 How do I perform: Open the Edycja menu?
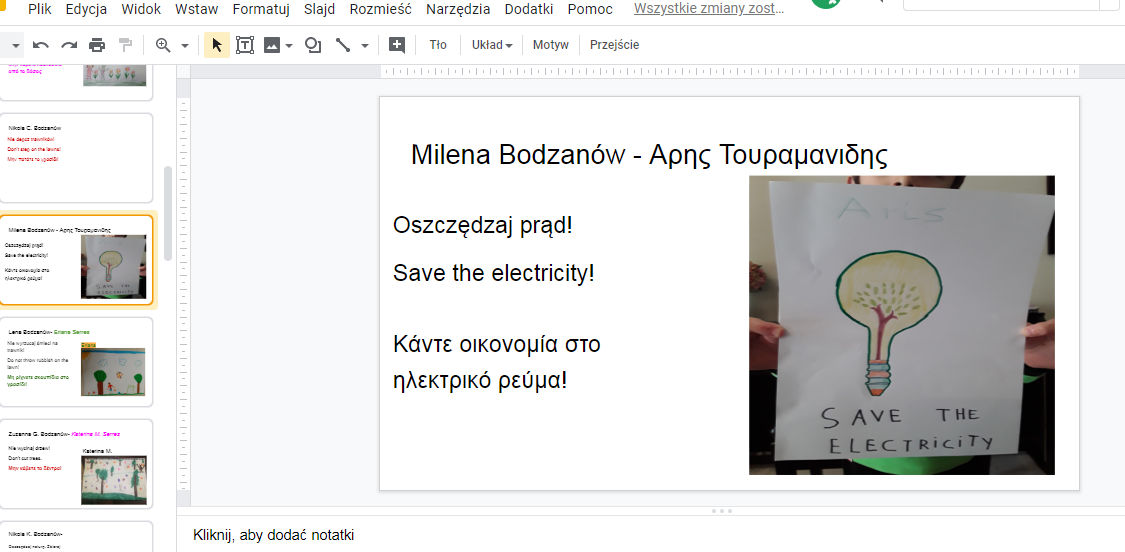(86, 9)
